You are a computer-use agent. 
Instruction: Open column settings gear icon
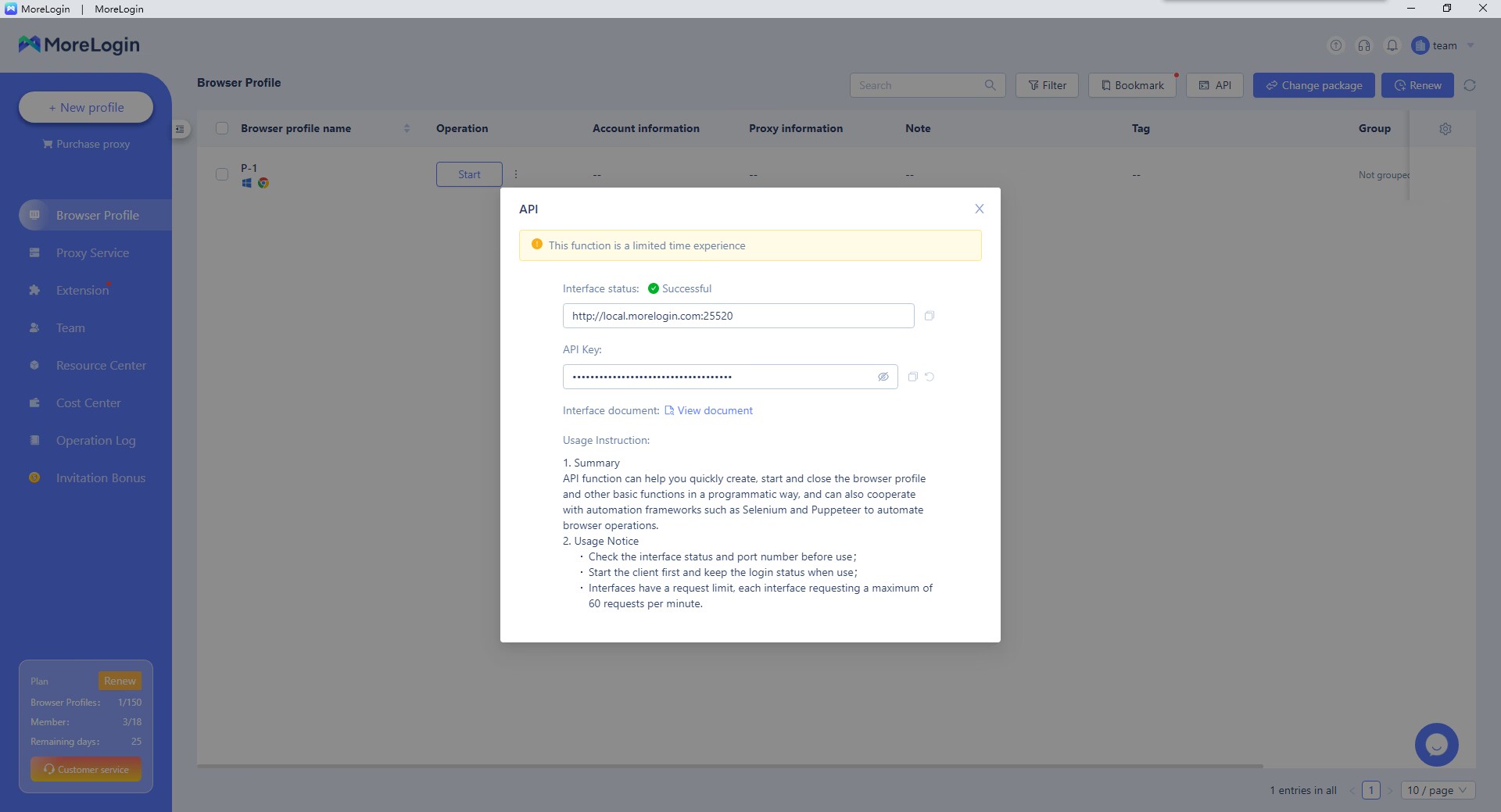click(1445, 129)
